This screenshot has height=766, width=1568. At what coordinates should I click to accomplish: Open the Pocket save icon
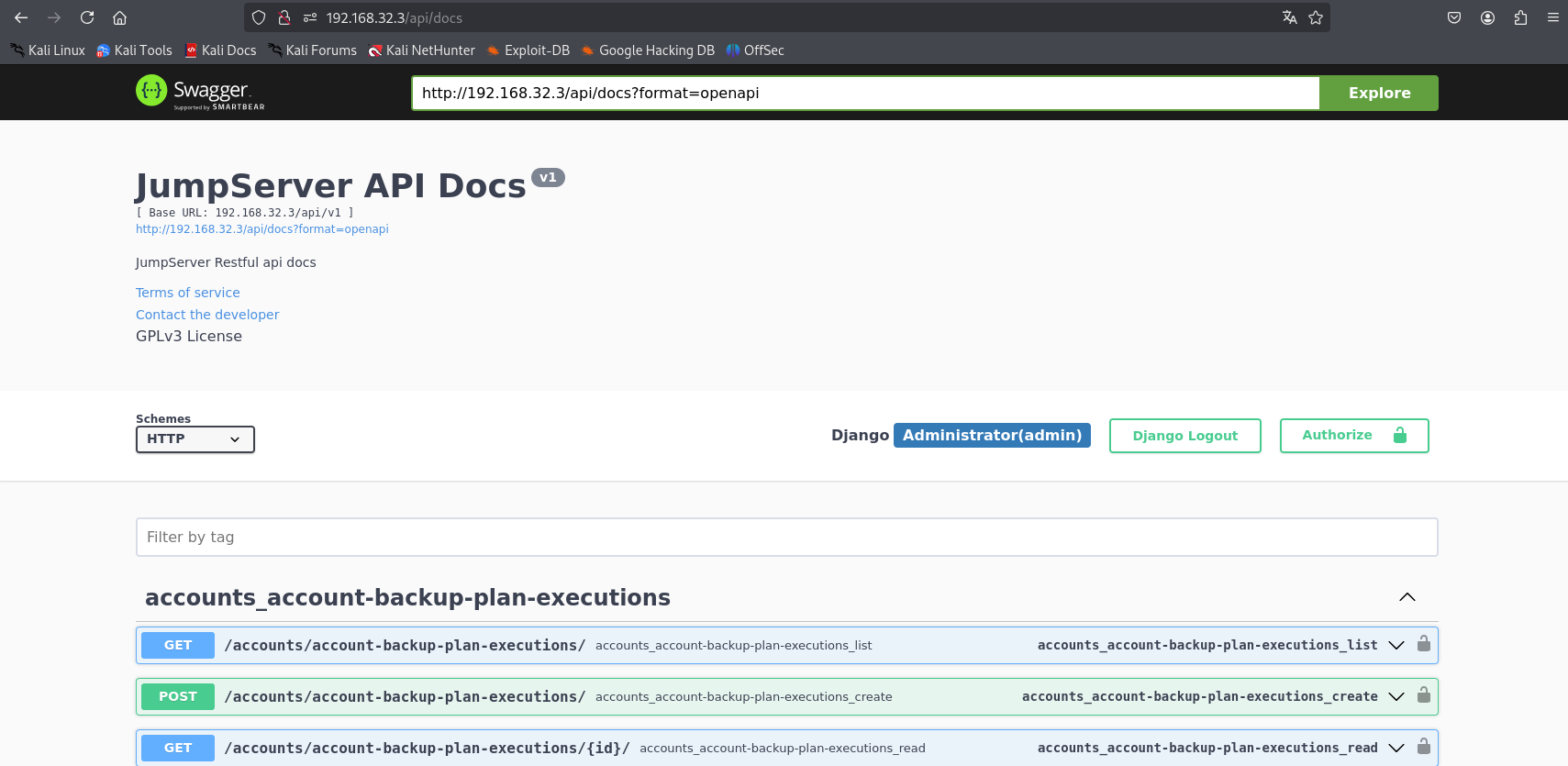click(1454, 17)
